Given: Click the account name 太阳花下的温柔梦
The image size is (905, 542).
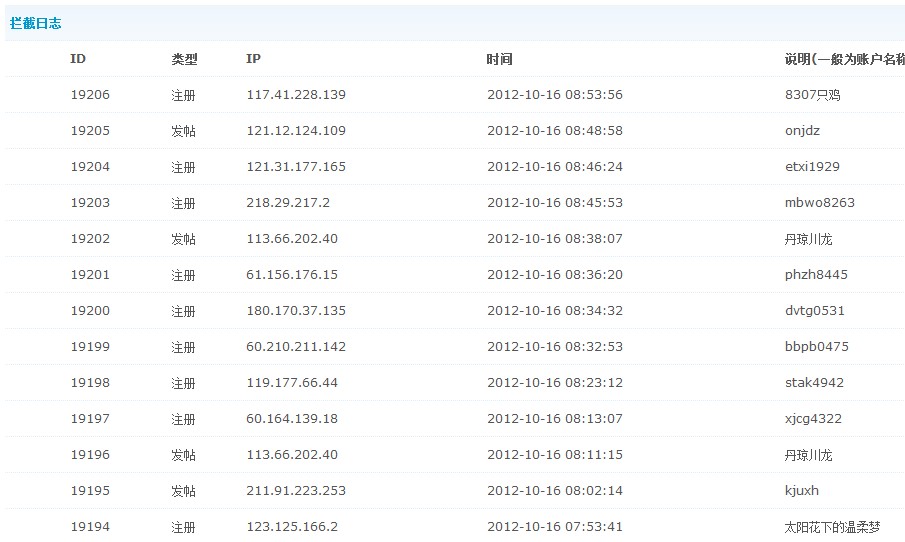Looking at the screenshot, I should point(832,527).
